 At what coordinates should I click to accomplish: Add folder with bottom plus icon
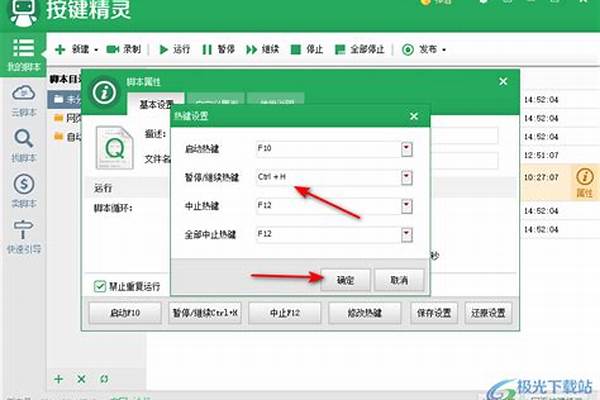coord(59,379)
